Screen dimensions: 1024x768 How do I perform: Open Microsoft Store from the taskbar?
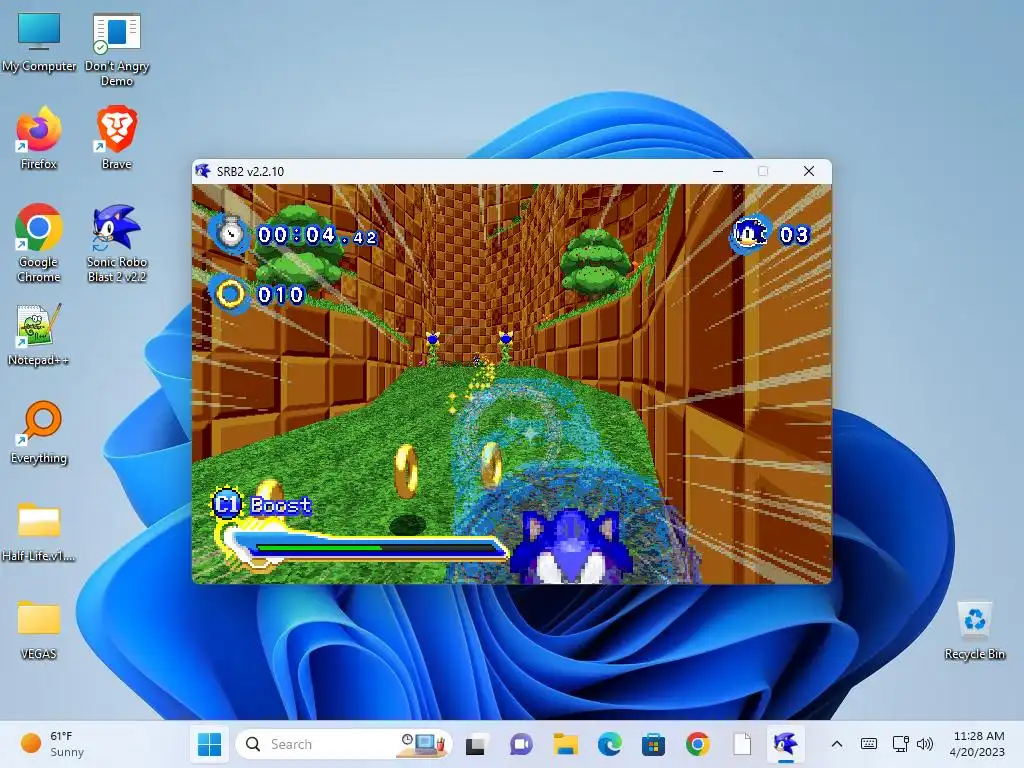(653, 744)
